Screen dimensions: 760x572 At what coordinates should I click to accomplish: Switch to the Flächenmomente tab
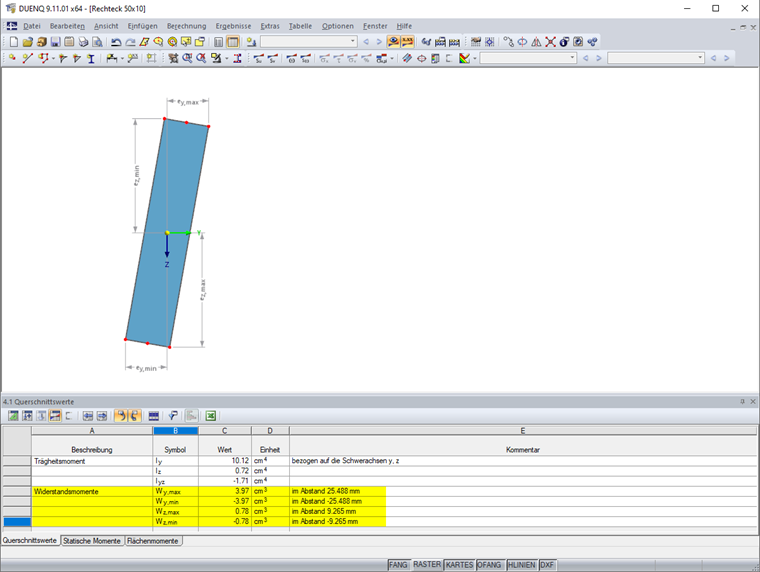[153, 541]
